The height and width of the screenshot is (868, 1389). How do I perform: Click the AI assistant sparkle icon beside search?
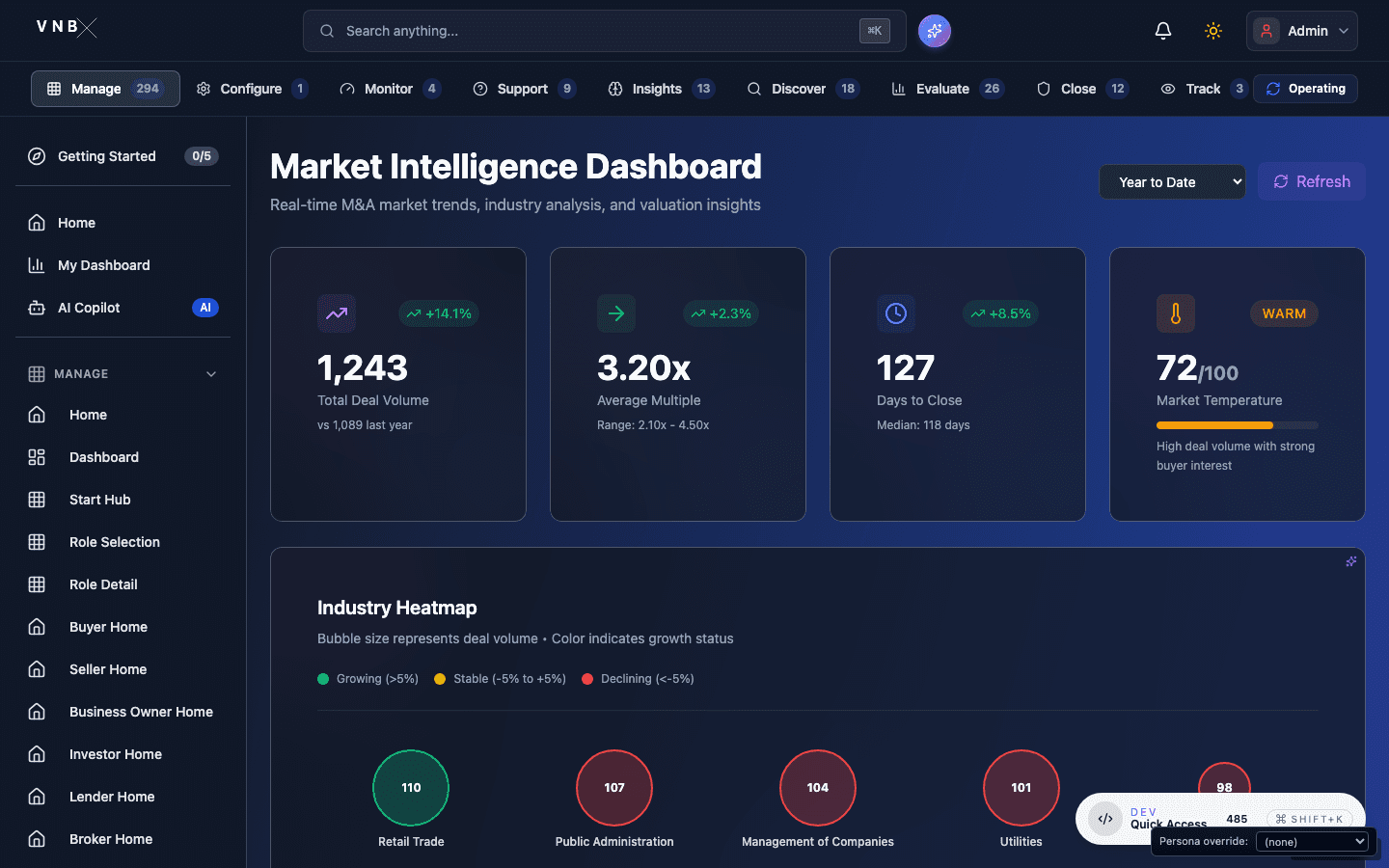(934, 30)
